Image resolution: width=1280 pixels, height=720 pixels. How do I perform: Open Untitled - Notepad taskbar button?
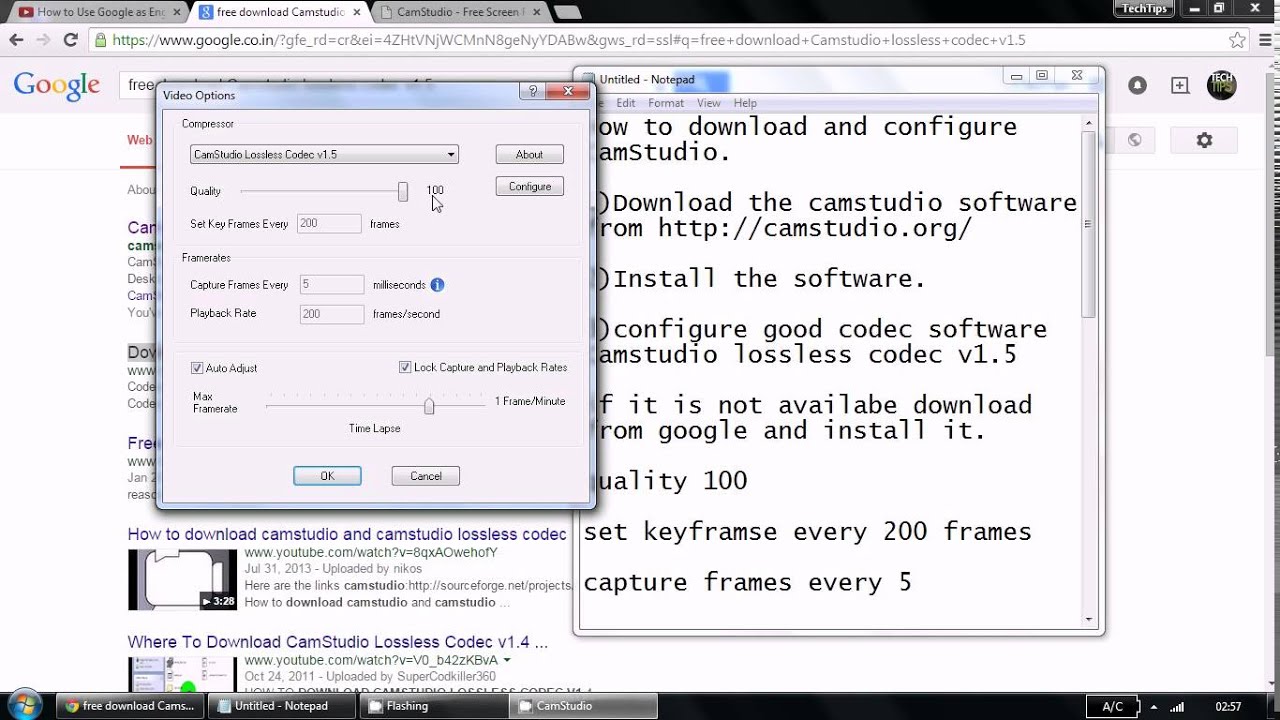pos(281,706)
